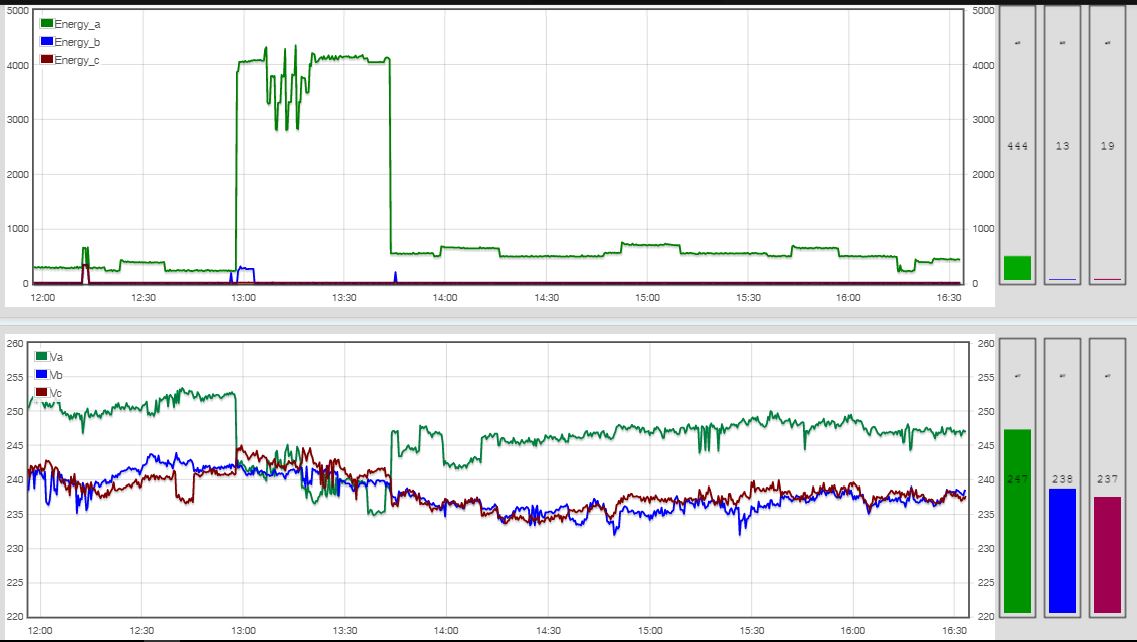Click the energy gauge value reading 19

pyautogui.click(x=1107, y=146)
